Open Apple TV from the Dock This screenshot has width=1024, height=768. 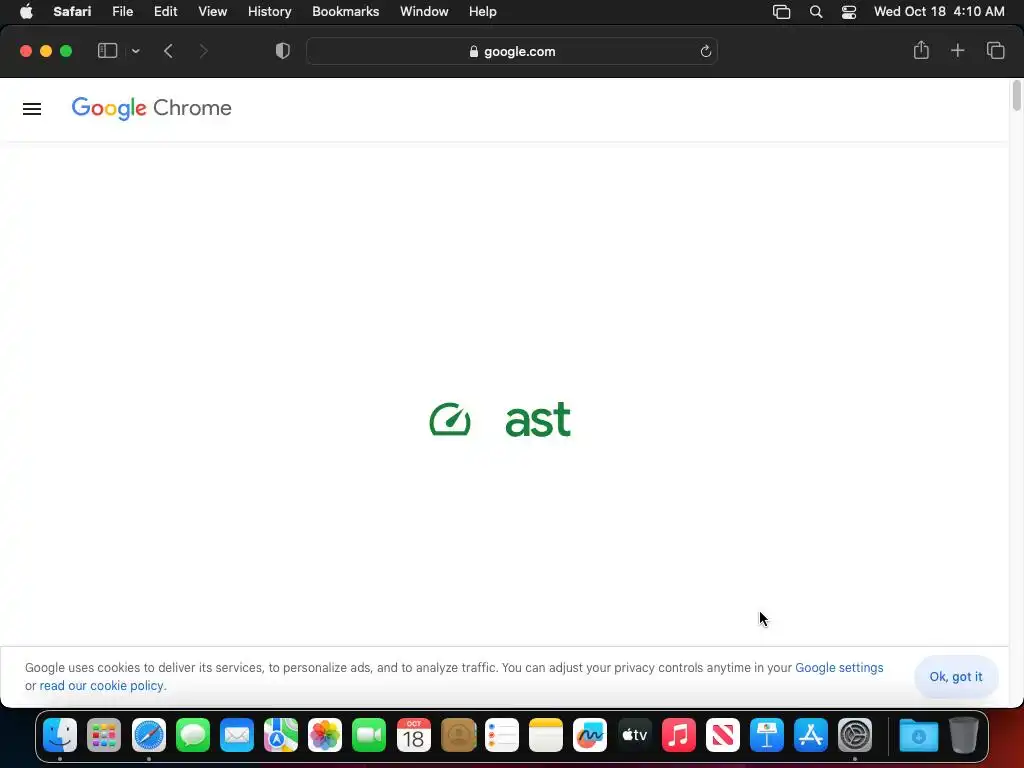(x=634, y=735)
